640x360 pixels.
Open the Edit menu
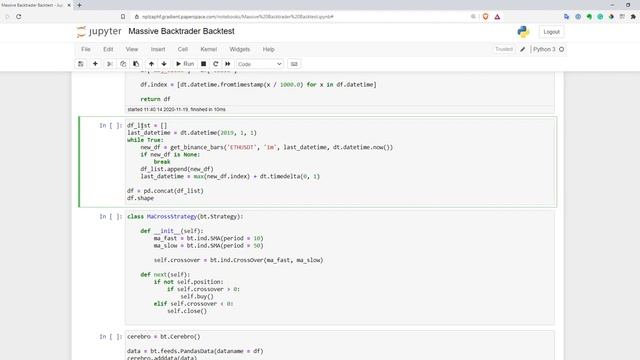[x=108, y=49]
